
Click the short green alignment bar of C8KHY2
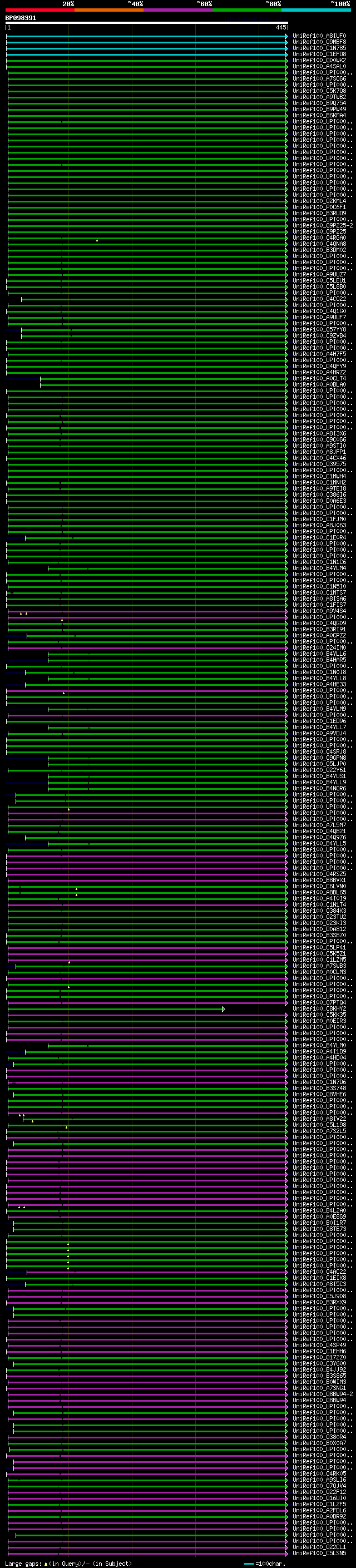coord(116,1008)
